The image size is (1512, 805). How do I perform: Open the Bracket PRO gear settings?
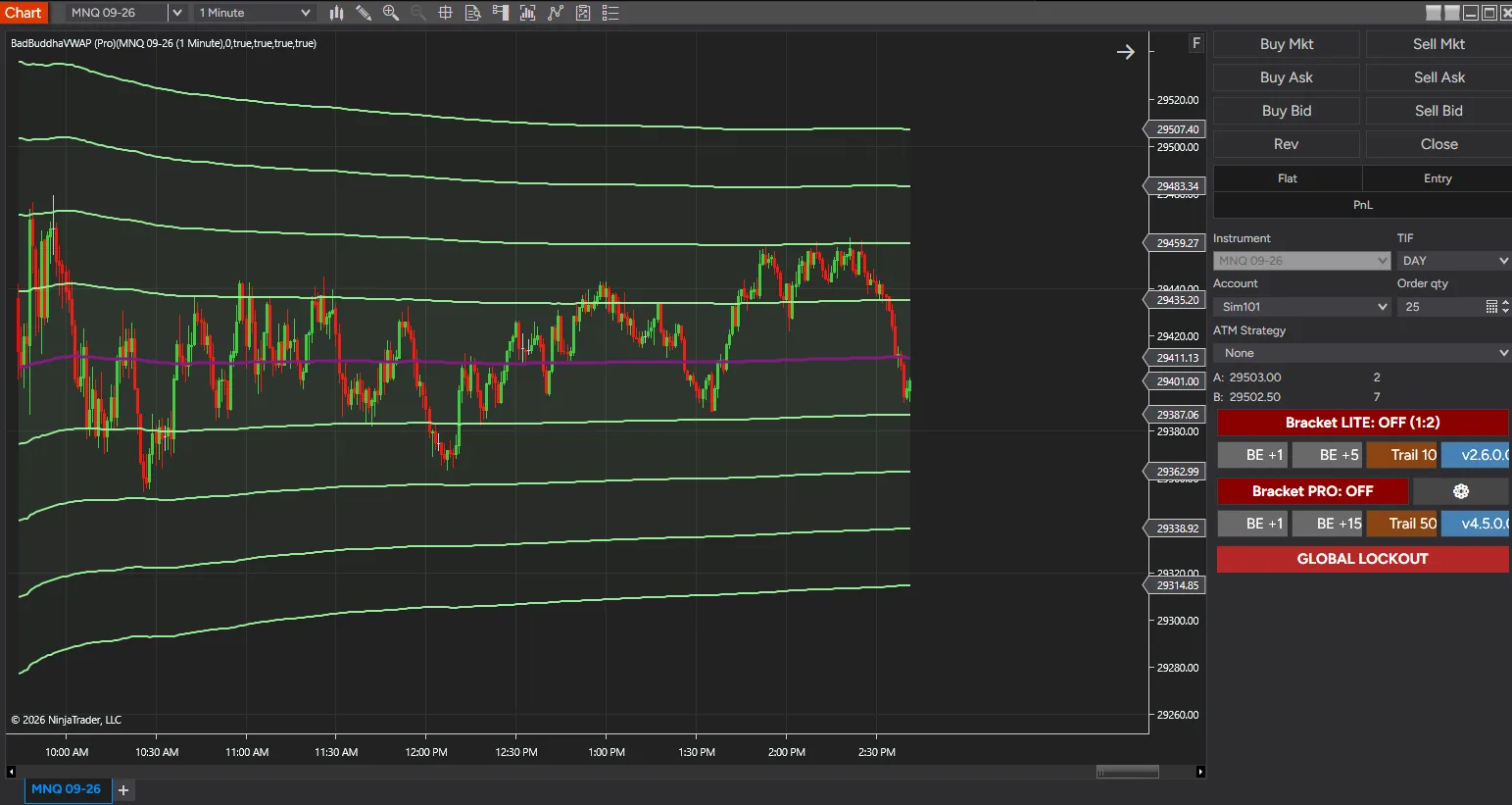tap(1460, 491)
